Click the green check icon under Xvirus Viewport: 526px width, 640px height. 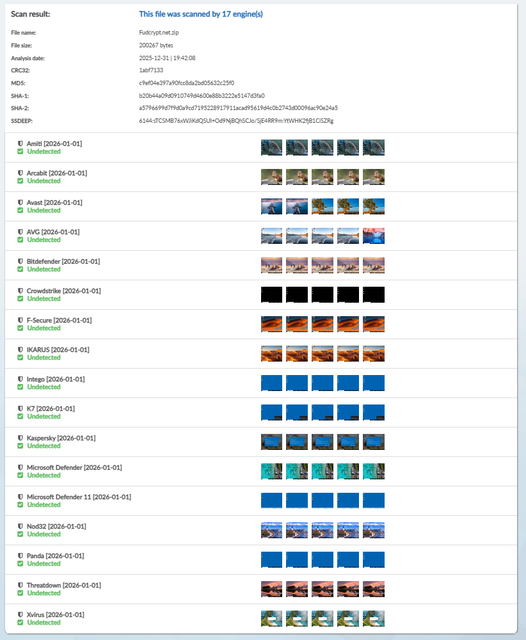point(20,622)
